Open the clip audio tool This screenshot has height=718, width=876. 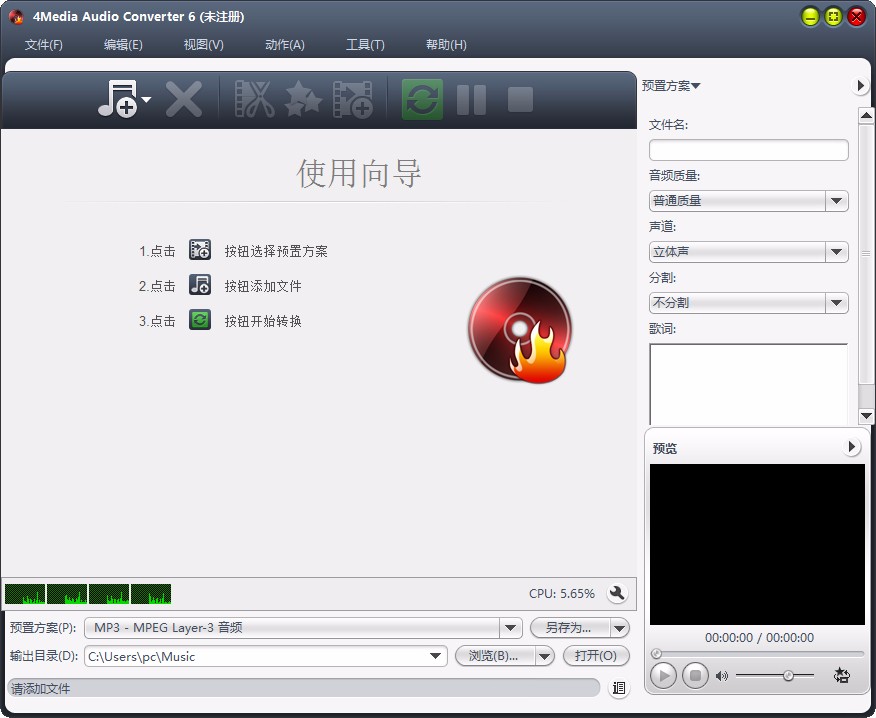(253, 100)
